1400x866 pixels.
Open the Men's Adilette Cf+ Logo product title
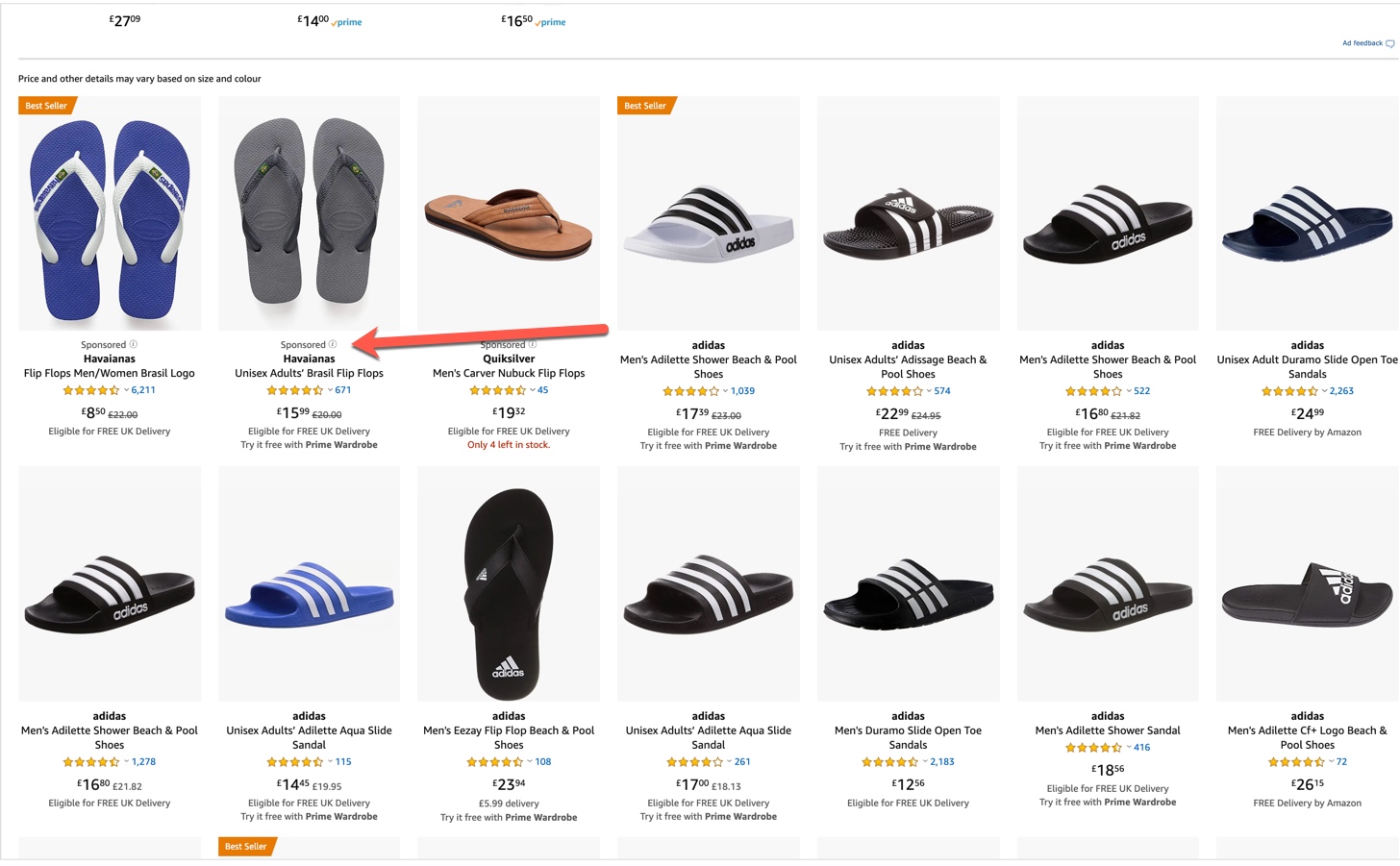coord(1307,737)
